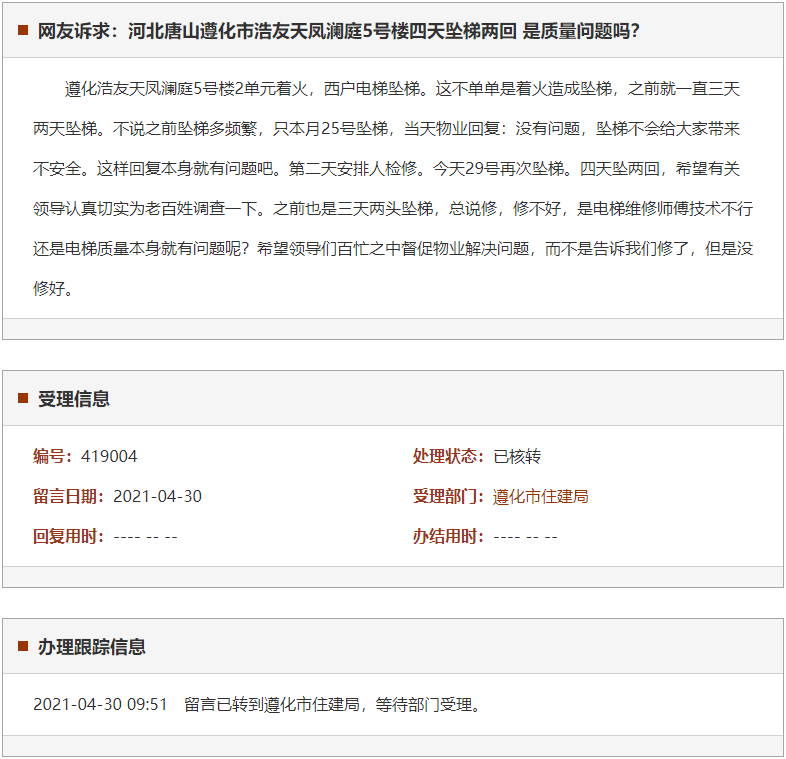Click the 受理部门 field label
The image size is (786, 759).
click(x=449, y=496)
